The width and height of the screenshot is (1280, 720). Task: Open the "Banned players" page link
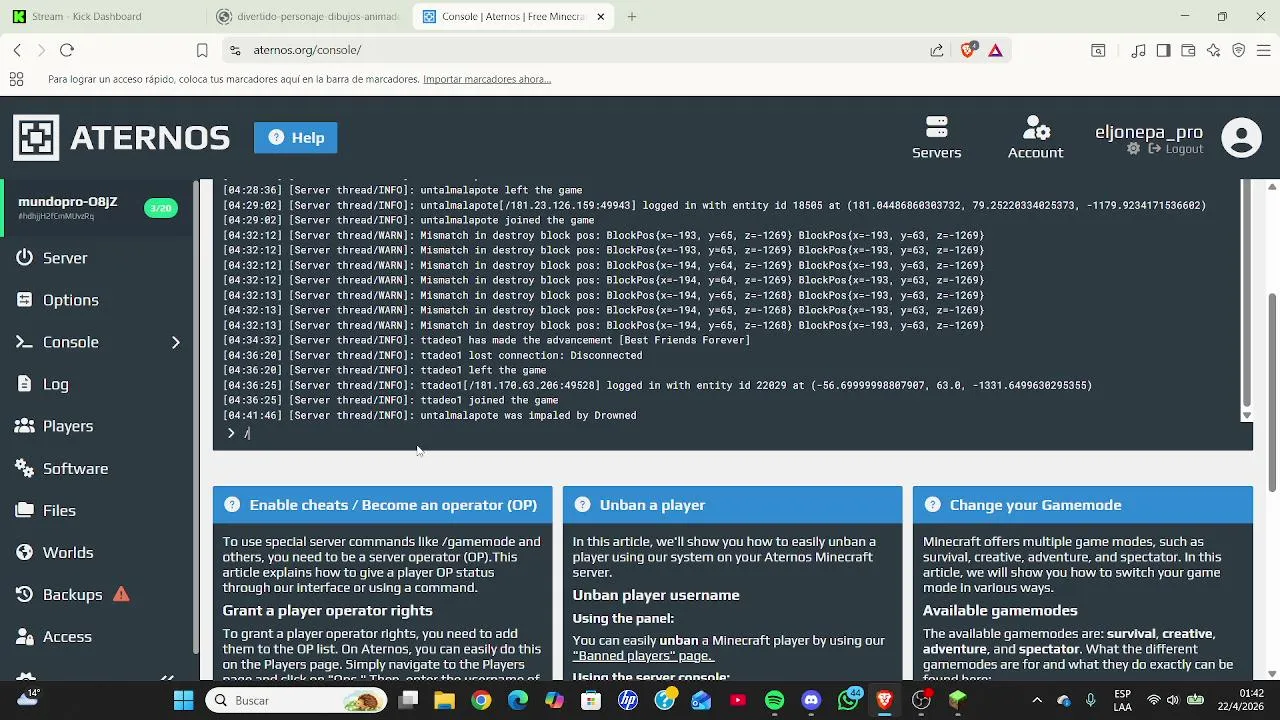[642, 655]
